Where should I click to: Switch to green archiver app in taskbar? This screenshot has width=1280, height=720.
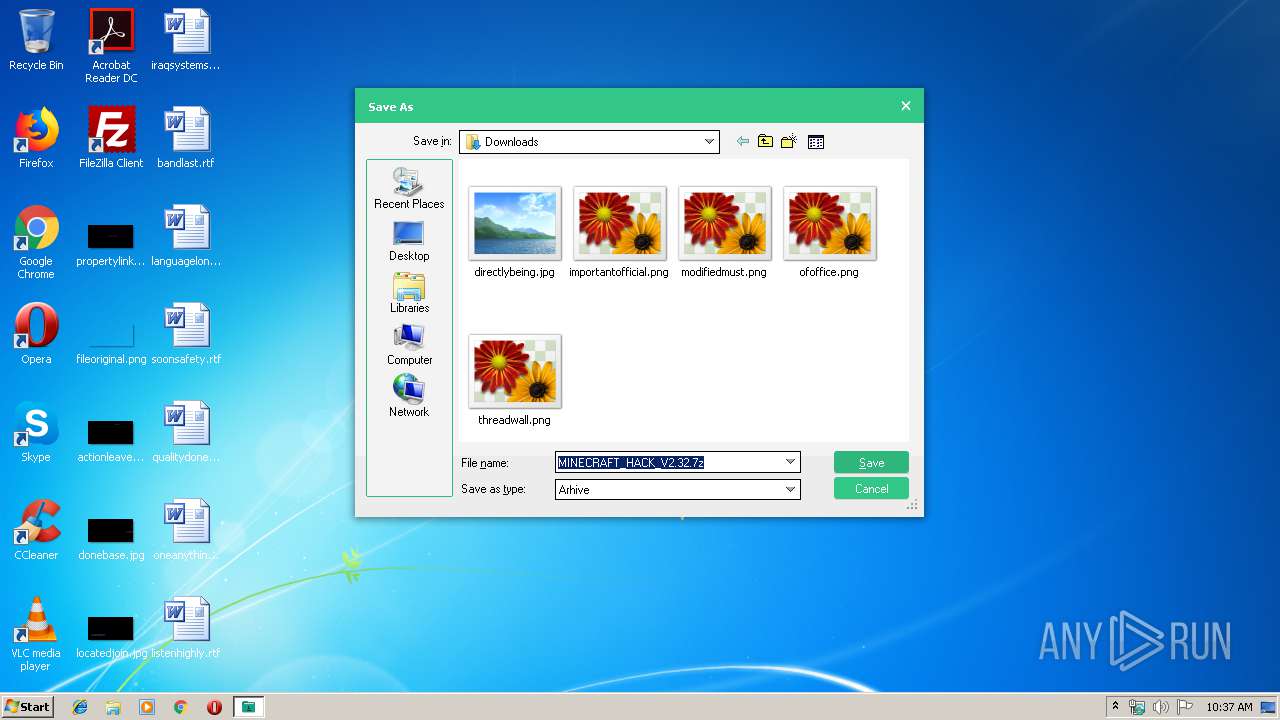click(248, 707)
